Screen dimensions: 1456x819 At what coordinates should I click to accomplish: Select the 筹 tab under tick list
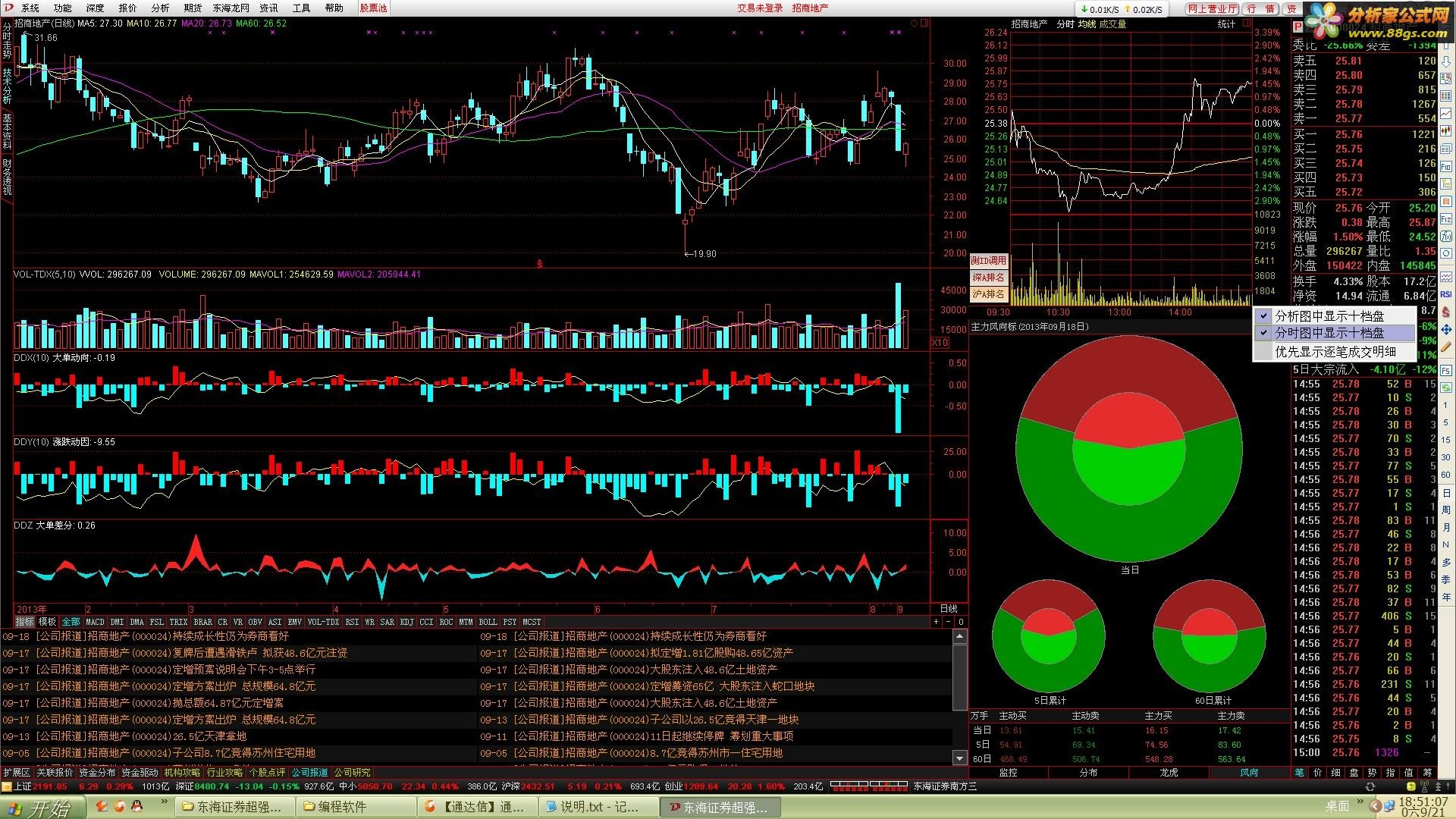[1427, 772]
